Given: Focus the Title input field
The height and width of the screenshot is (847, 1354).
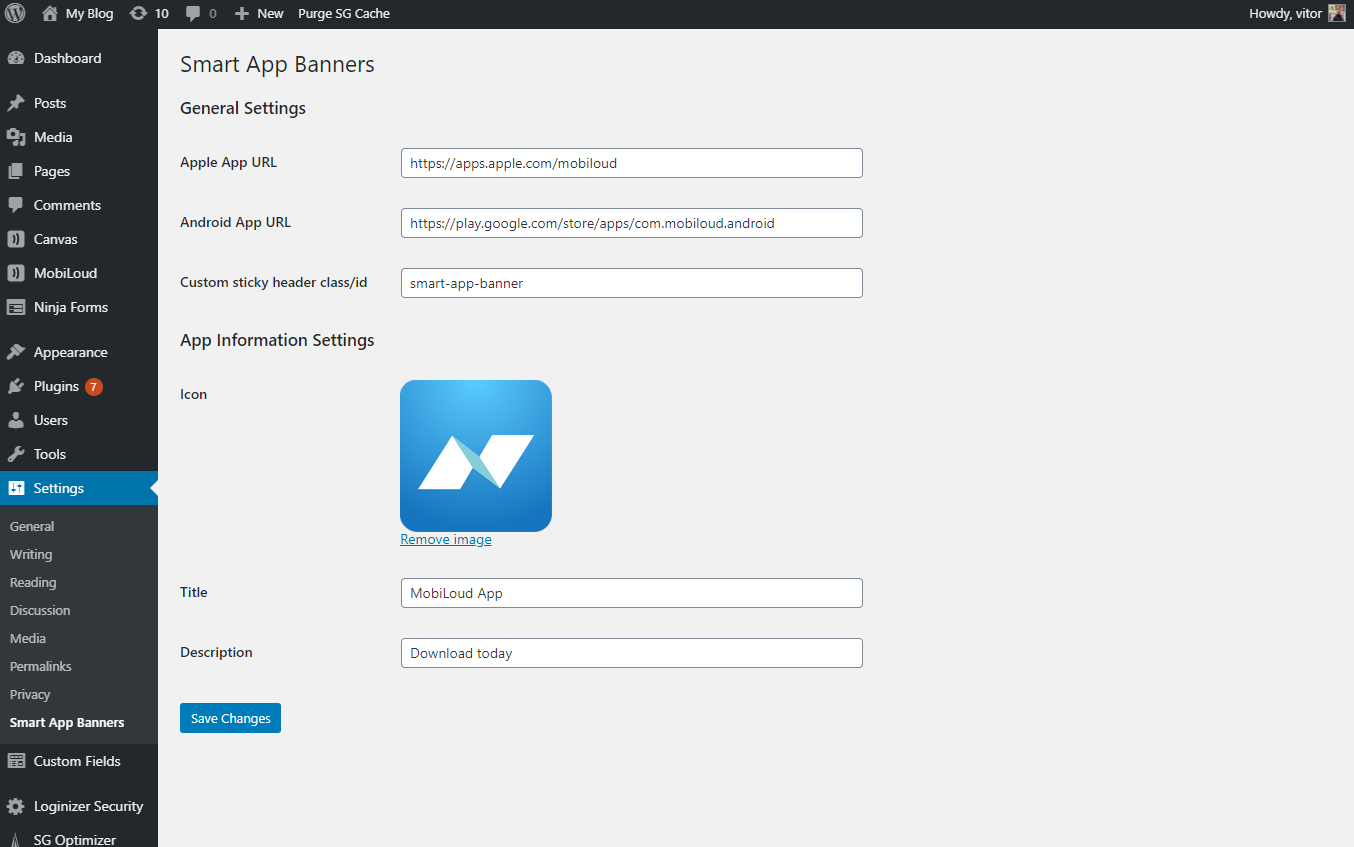Looking at the screenshot, I should [x=632, y=593].
